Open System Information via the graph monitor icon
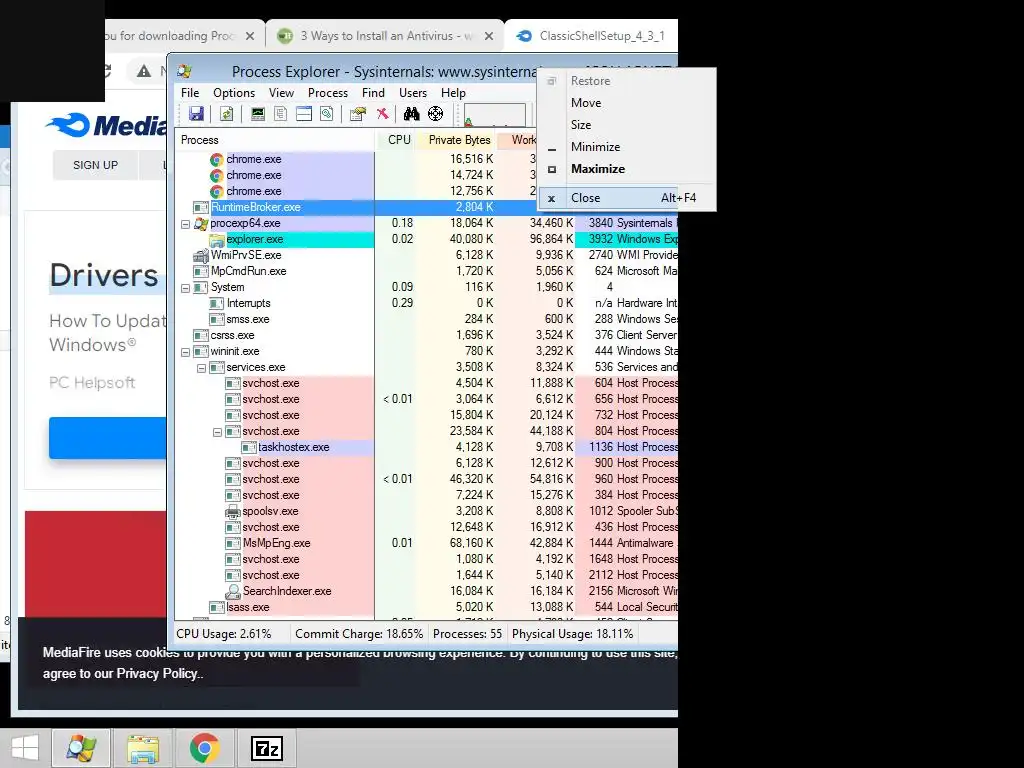This screenshot has width=1024, height=768. pos(258,114)
